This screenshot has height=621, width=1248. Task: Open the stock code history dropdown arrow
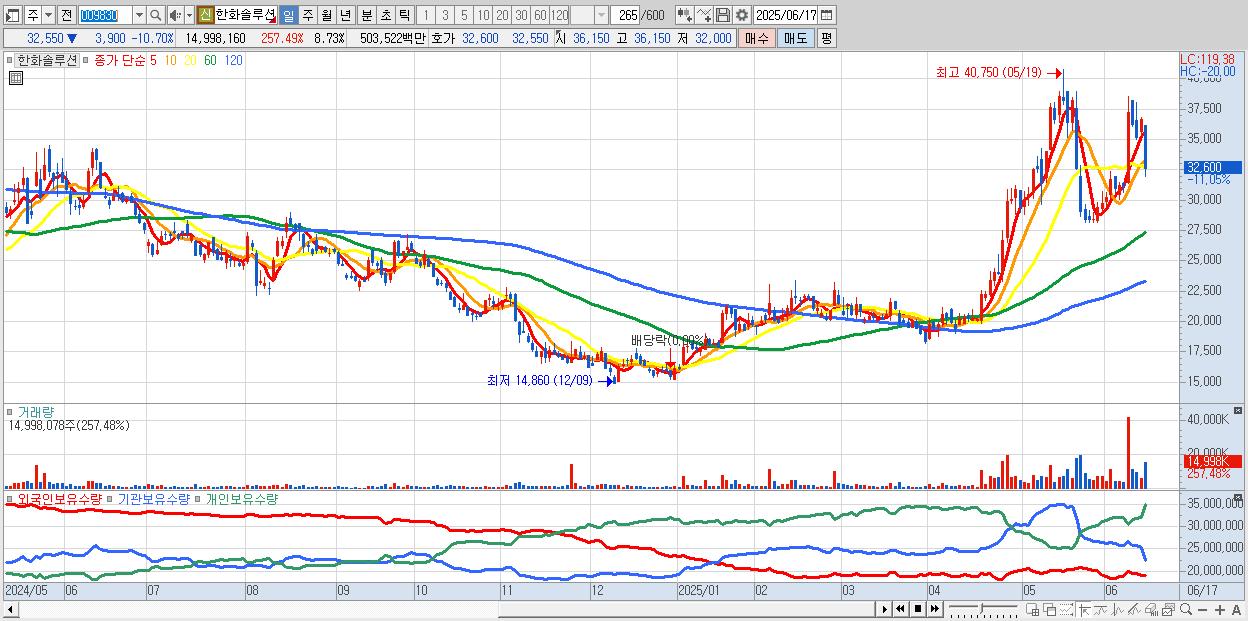pyautogui.click(x=139, y=15)
